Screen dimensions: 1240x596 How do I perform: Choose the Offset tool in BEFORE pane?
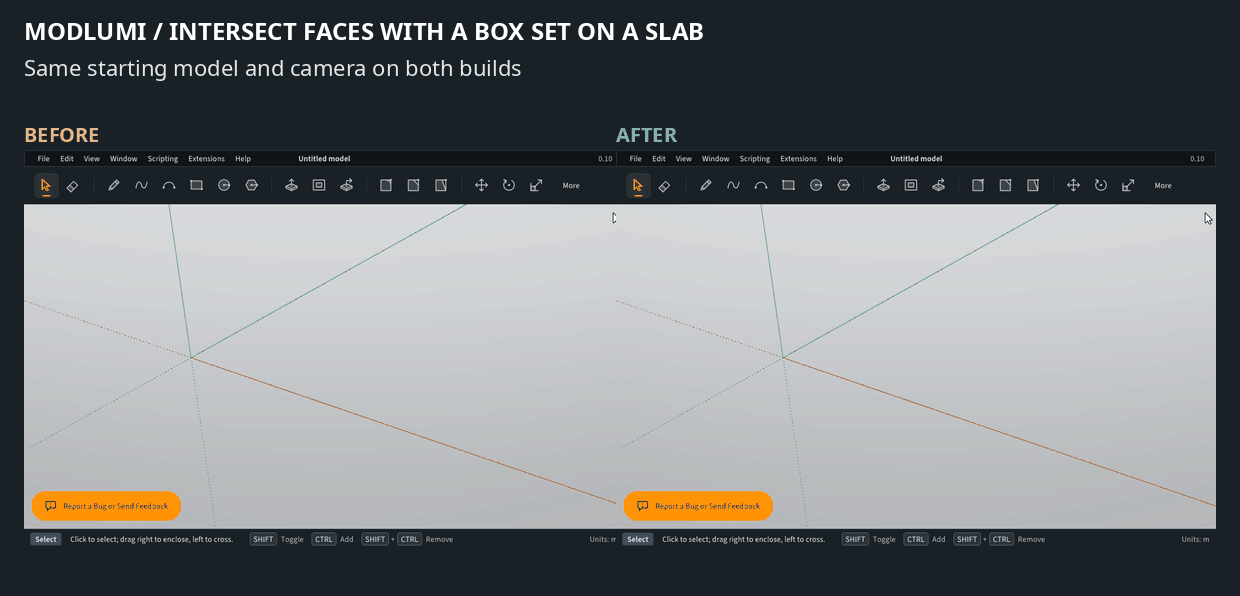[x=319, y=185]
